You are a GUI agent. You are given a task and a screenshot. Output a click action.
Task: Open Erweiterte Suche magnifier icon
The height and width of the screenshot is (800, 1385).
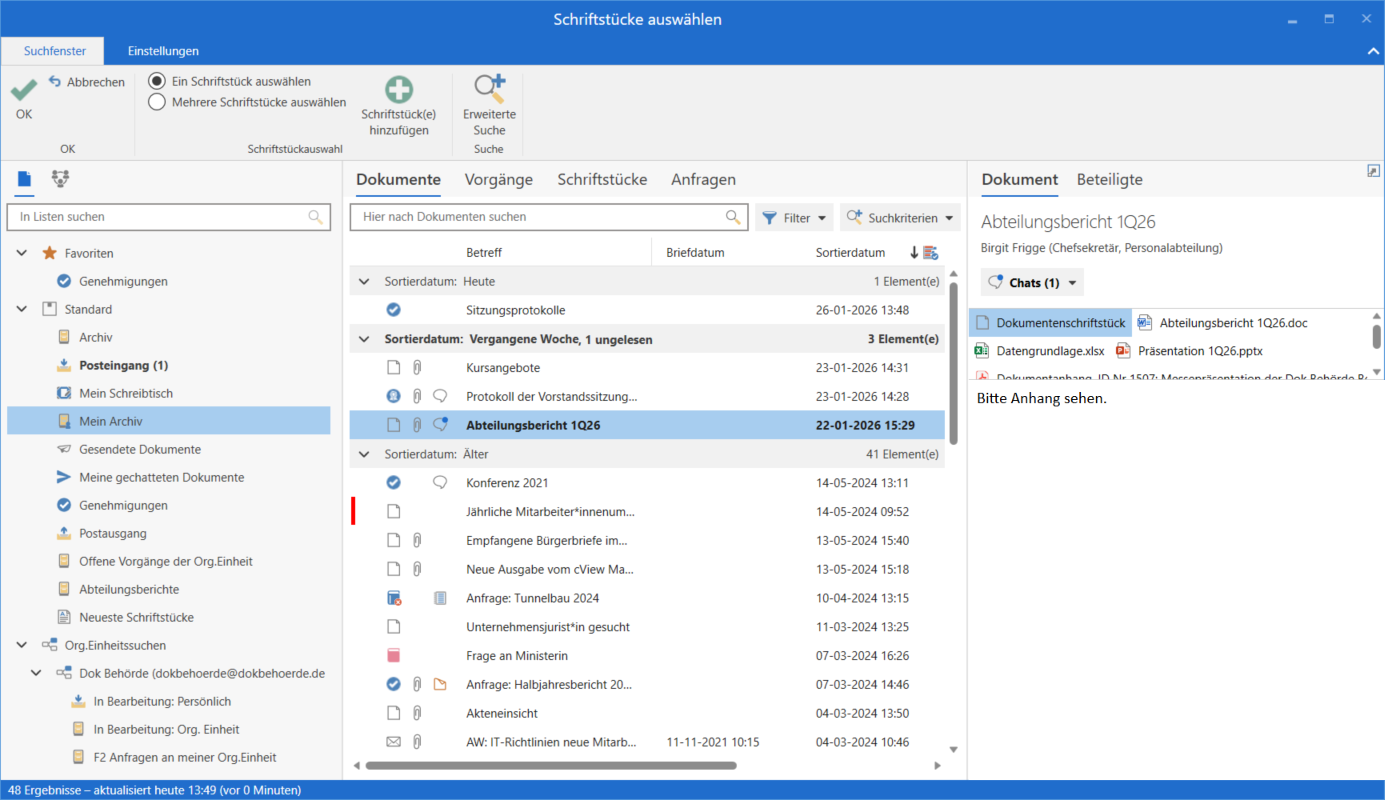pos(489,89)
